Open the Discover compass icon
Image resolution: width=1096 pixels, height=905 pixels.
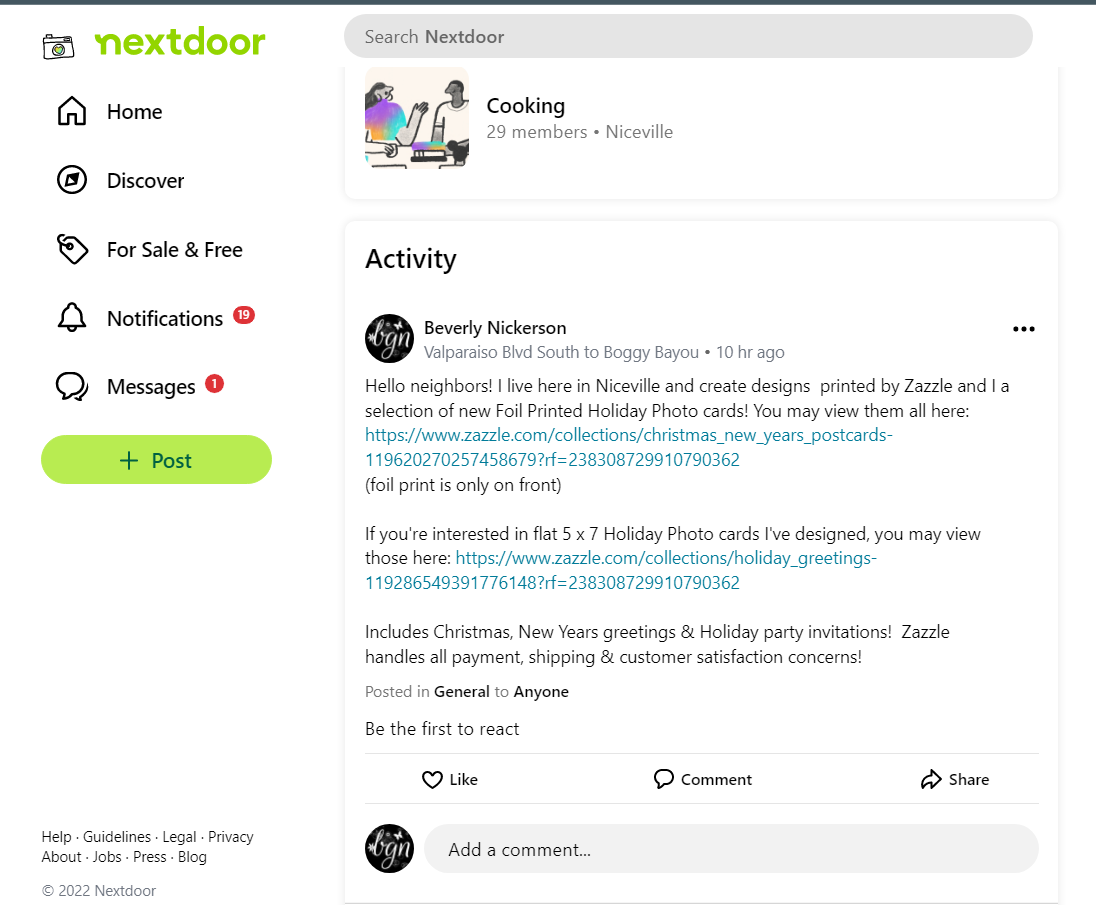[72, 180]
